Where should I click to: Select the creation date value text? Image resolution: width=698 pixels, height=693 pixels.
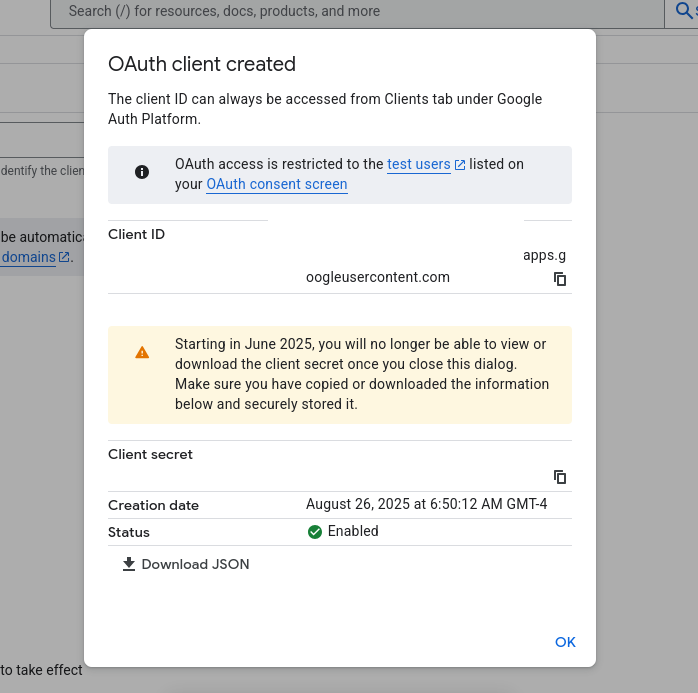[426, 504]
